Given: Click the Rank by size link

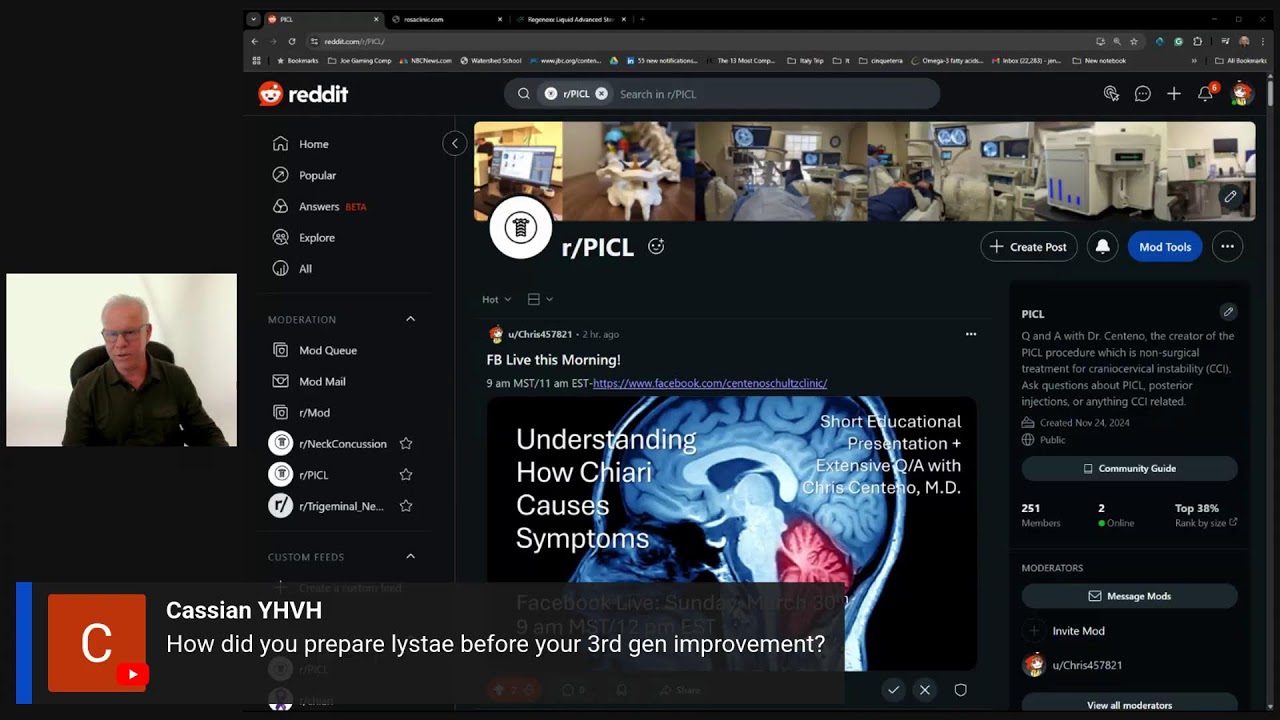Looking at the screenshot, I should [1206, 522].
